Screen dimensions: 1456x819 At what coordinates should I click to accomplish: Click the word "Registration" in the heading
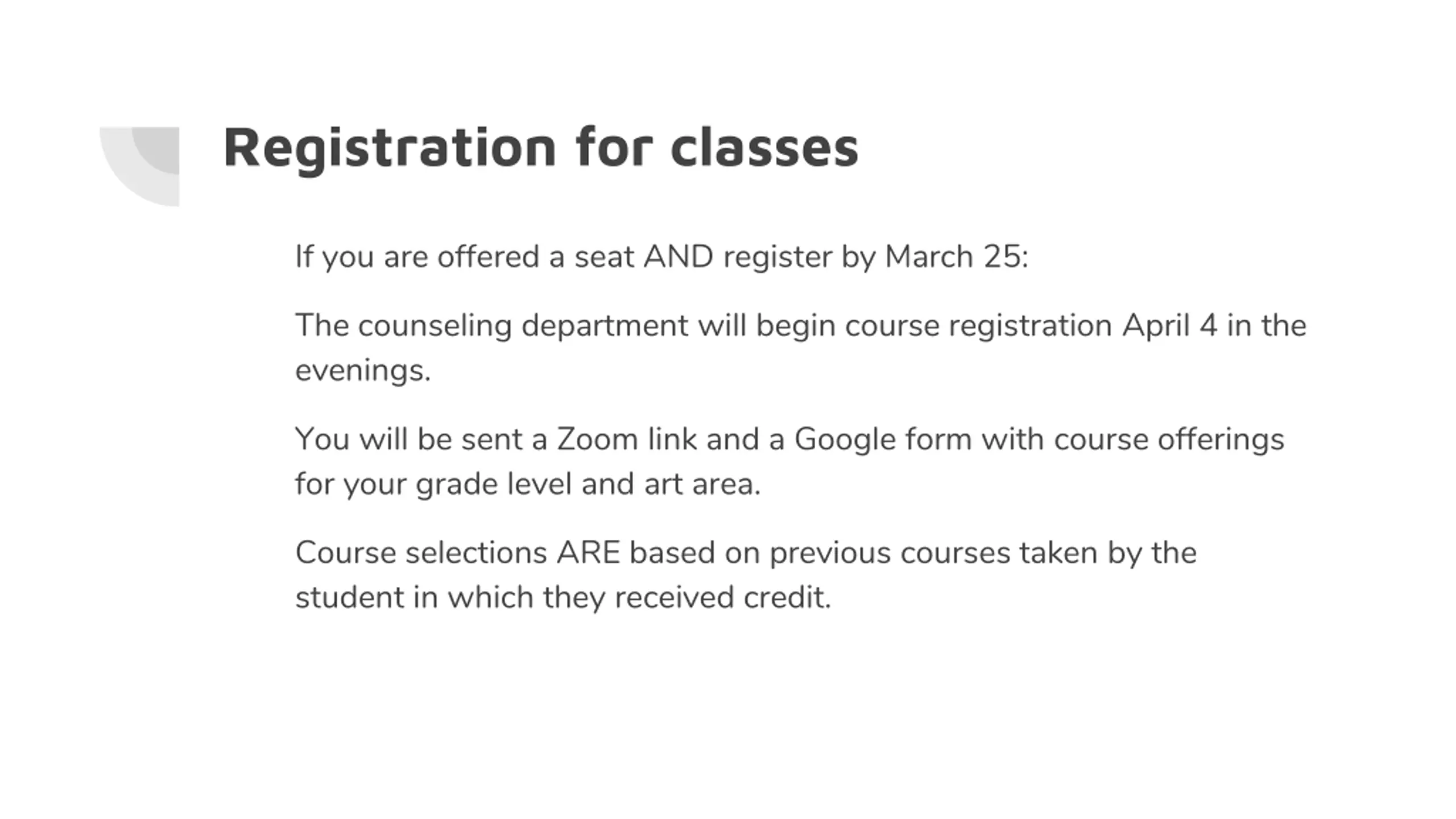click(389, 148)
